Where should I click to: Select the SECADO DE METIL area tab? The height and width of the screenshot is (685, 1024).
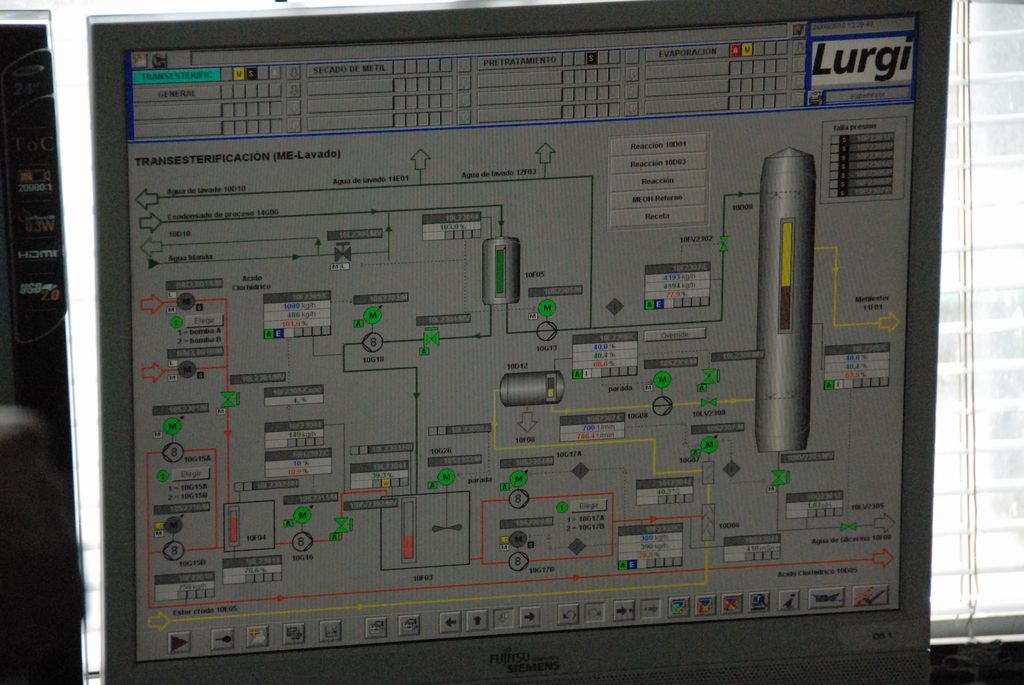(x=349, y=69)
